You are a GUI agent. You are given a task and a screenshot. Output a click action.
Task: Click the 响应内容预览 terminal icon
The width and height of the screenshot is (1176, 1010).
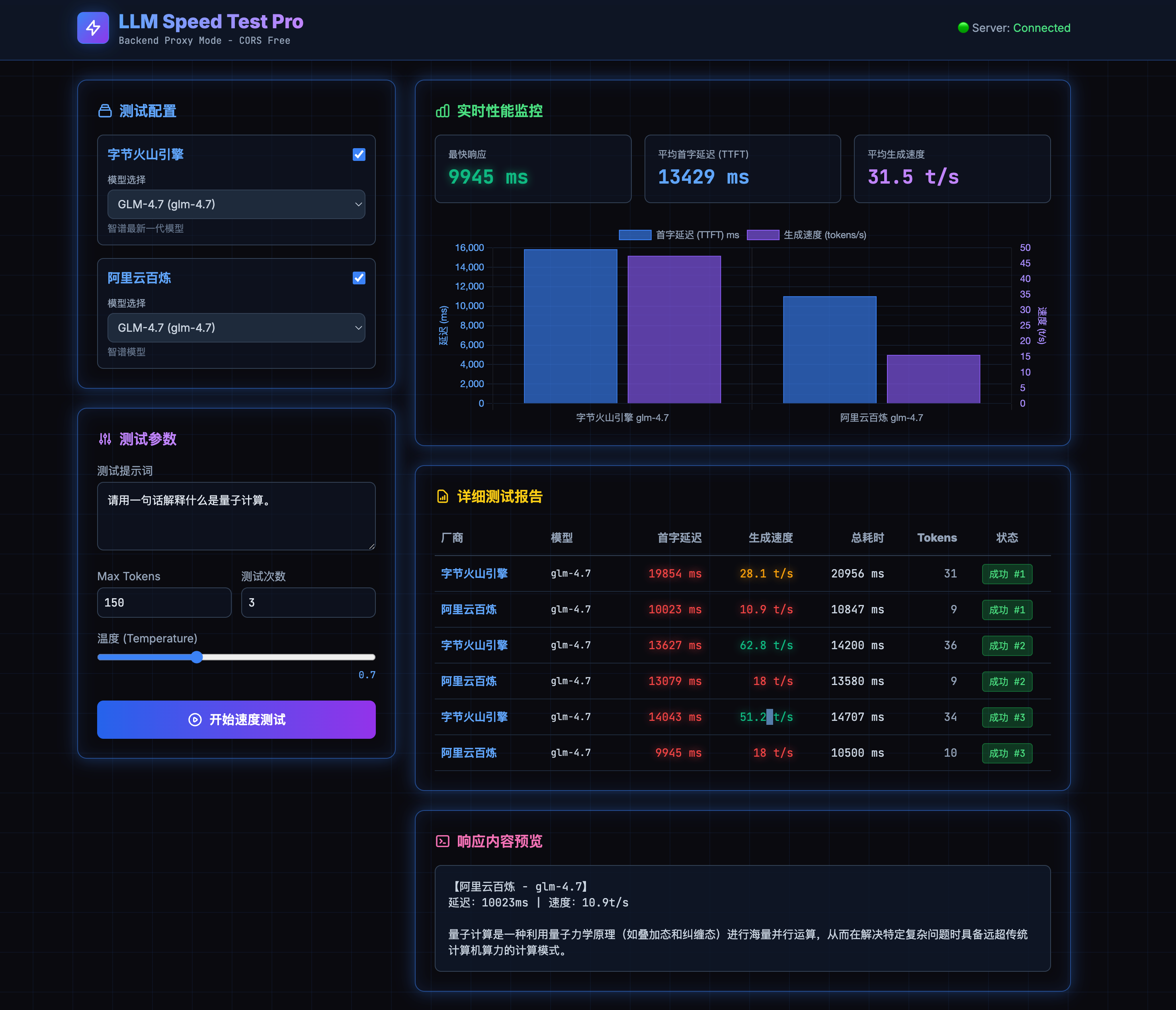pos(443,842)
